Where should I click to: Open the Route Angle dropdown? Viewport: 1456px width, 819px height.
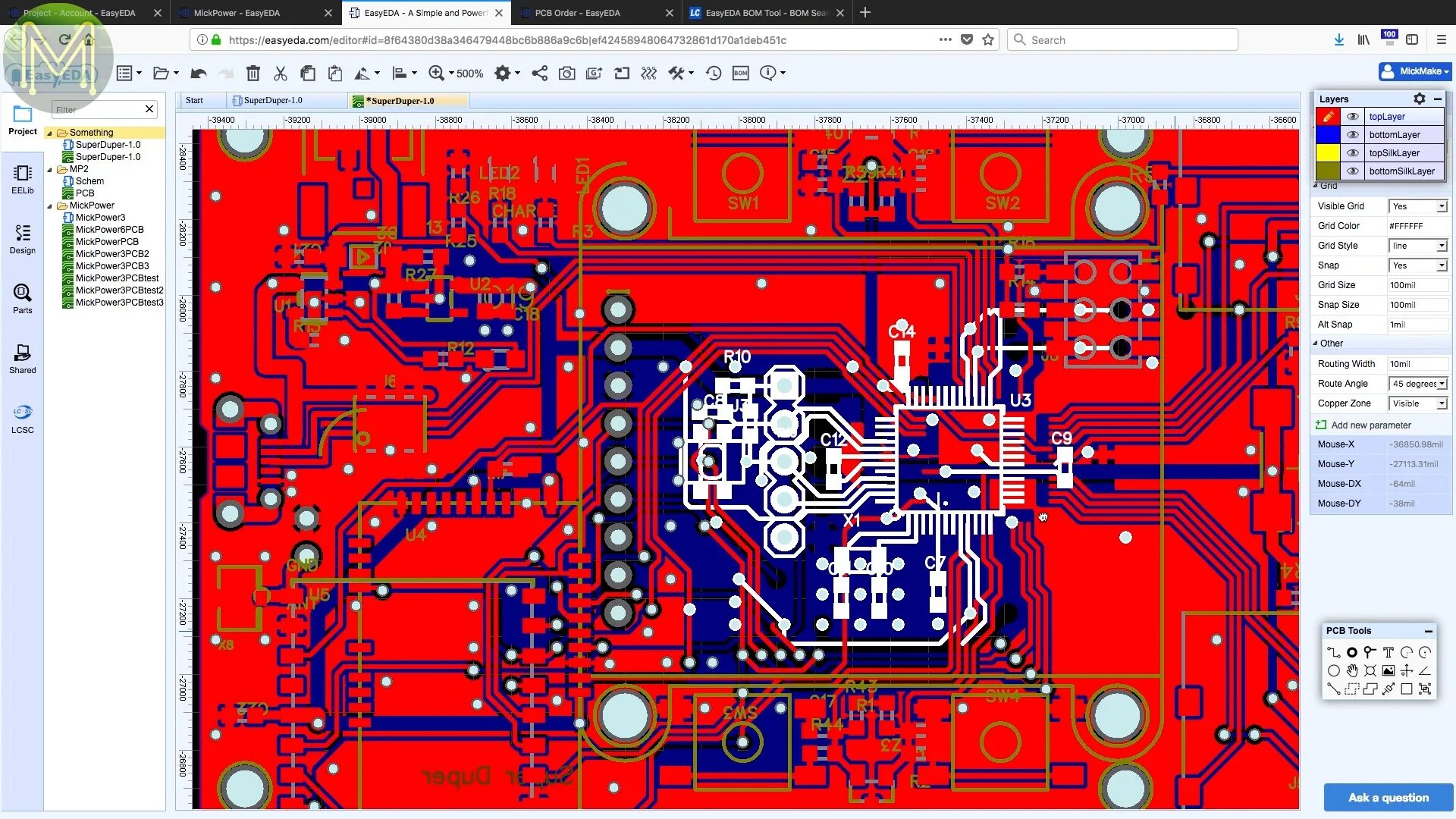pos(1417,384)
